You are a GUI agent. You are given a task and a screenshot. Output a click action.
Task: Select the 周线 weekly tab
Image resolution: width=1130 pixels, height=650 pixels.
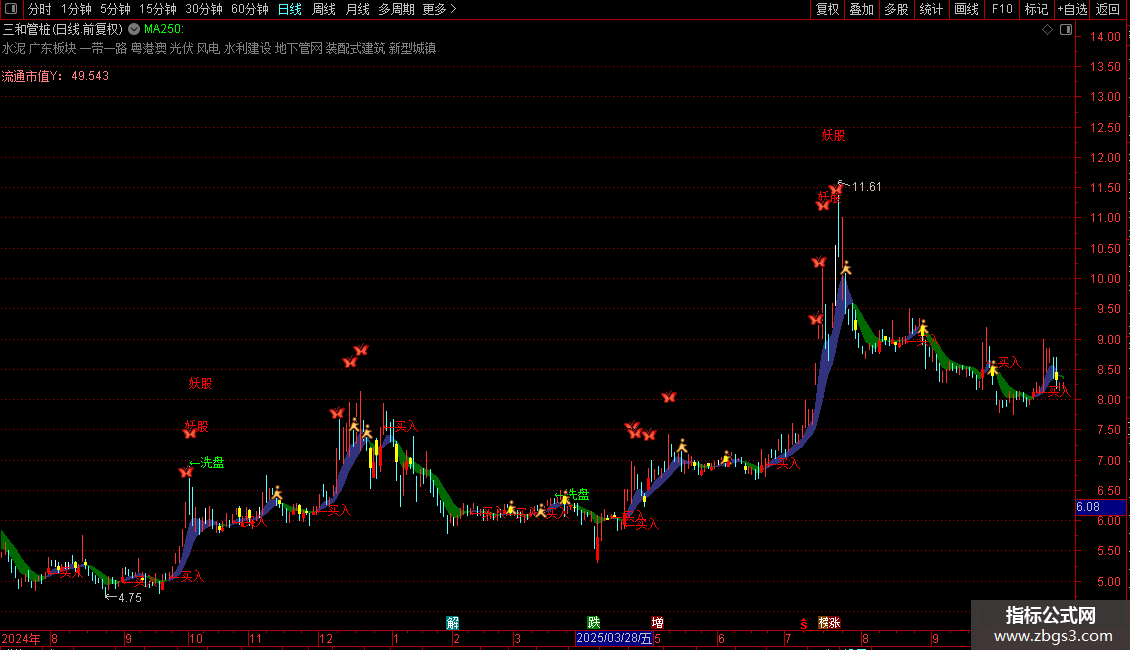(324, 9)
